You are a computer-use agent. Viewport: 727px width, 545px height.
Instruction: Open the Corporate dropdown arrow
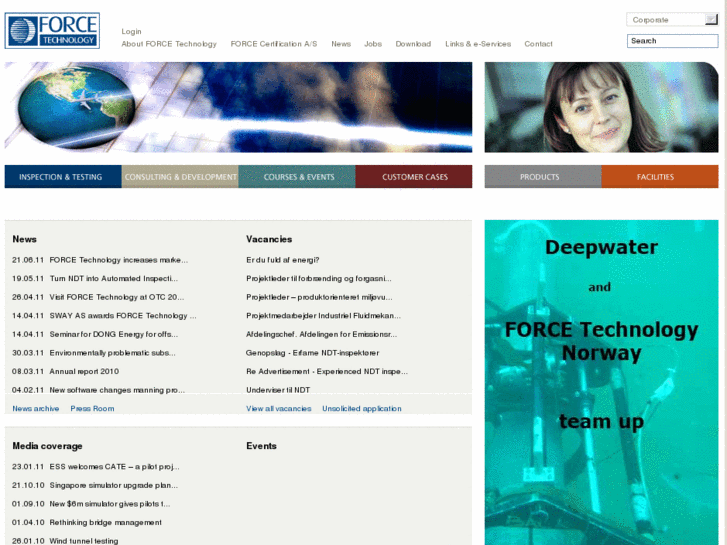click(x=711, y=19)
